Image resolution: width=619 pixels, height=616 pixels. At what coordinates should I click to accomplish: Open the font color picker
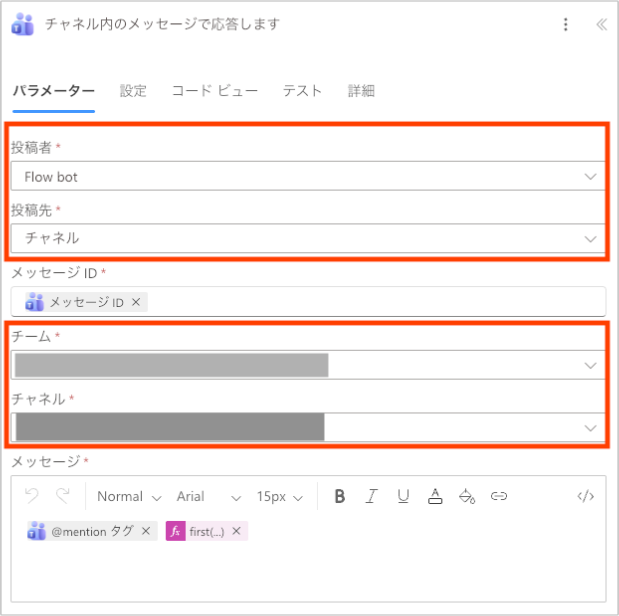click(x=435, y=496)
